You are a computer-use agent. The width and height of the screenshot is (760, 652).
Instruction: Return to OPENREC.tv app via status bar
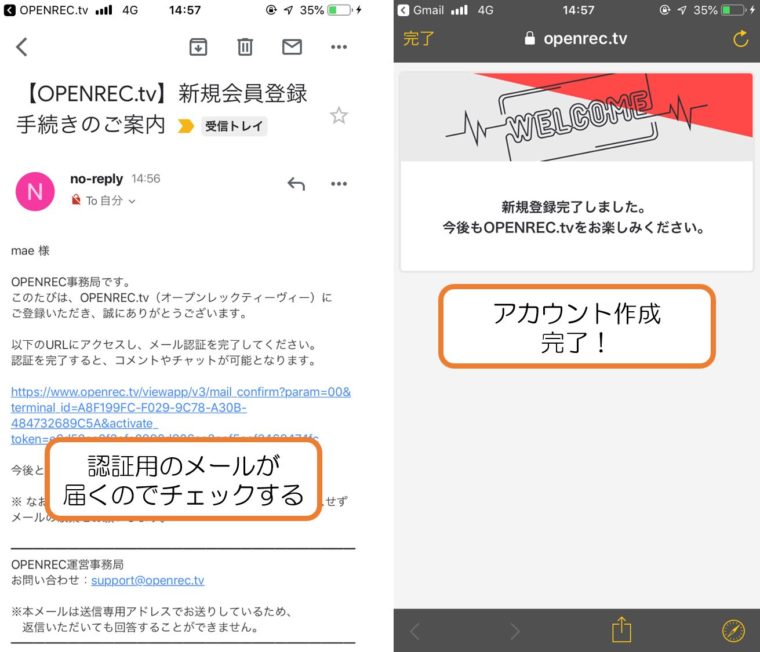click(x=46, y=10)
